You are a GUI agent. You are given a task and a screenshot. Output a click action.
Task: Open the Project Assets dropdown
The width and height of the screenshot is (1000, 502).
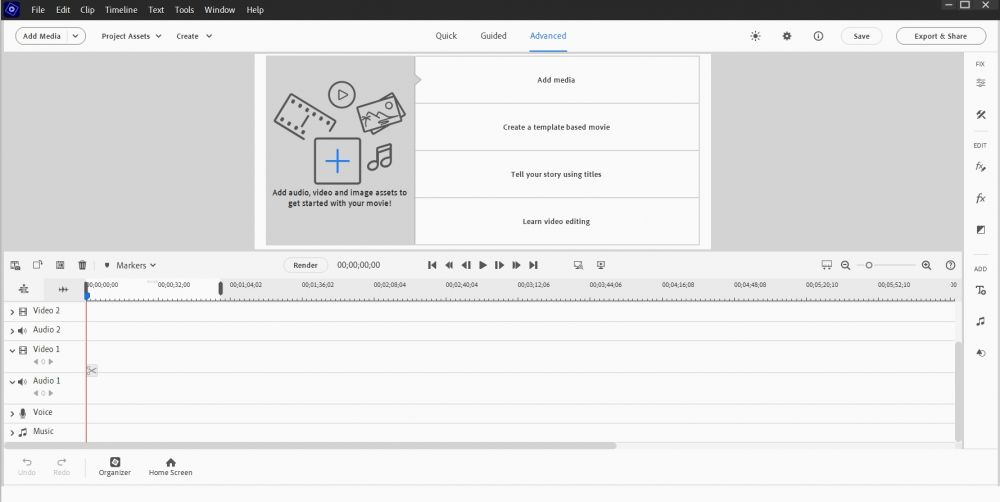[x=131, y=36]
